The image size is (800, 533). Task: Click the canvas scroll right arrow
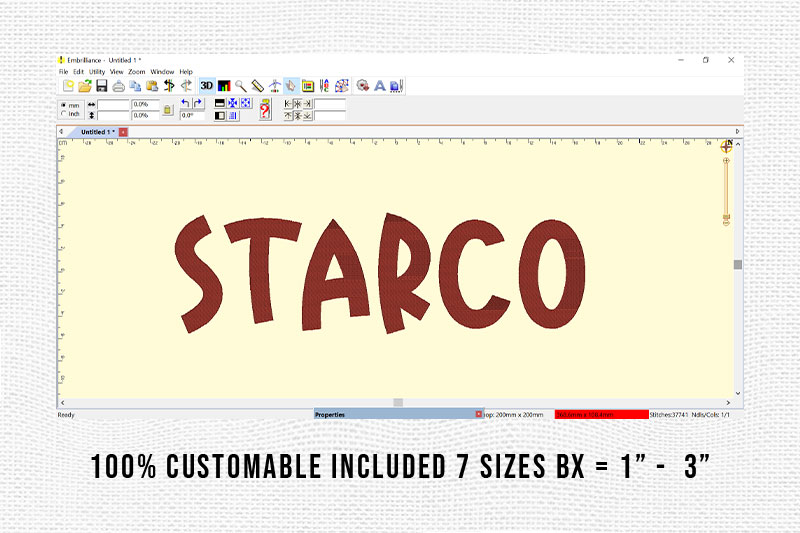click(x=728, y=402)
